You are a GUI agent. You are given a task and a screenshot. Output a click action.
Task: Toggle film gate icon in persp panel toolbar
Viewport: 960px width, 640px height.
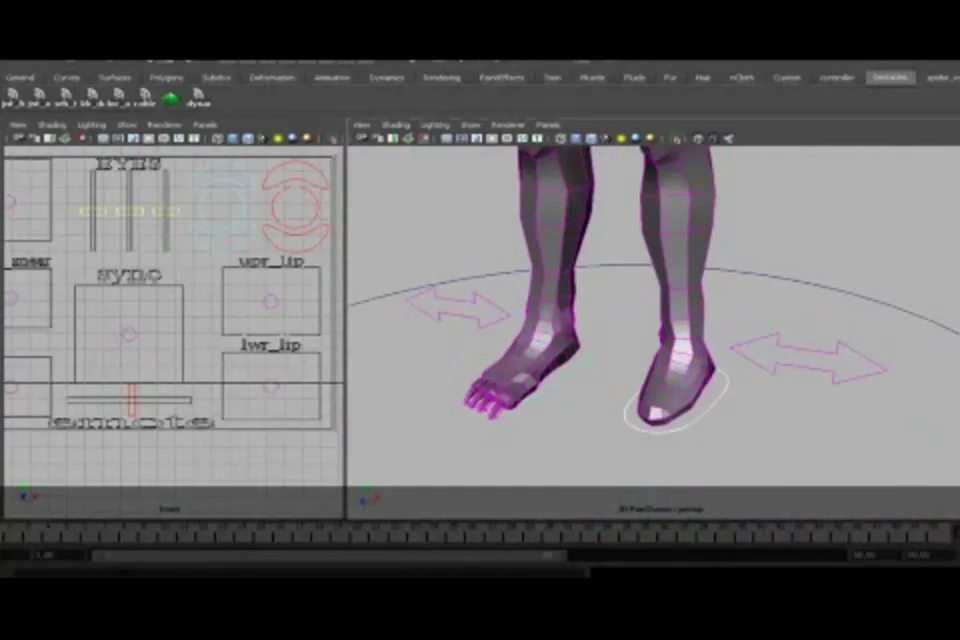[x=462, y=139]
